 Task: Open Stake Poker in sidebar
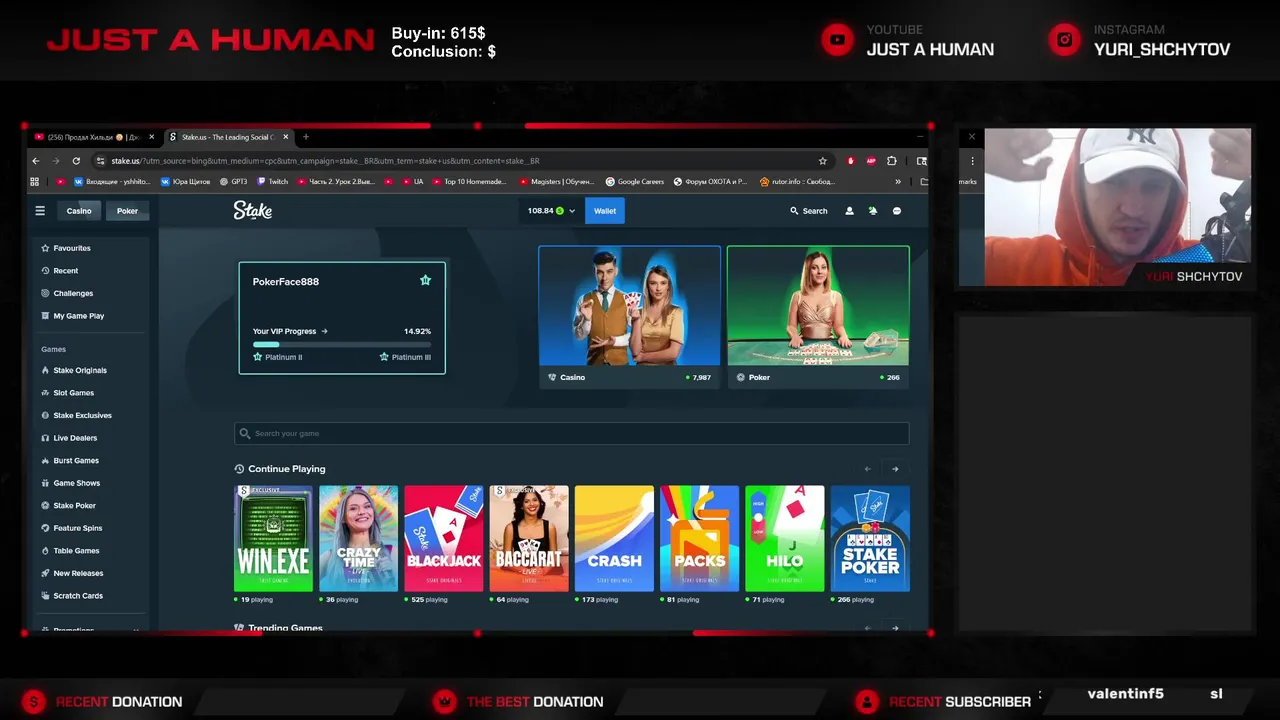click(74, 506)
